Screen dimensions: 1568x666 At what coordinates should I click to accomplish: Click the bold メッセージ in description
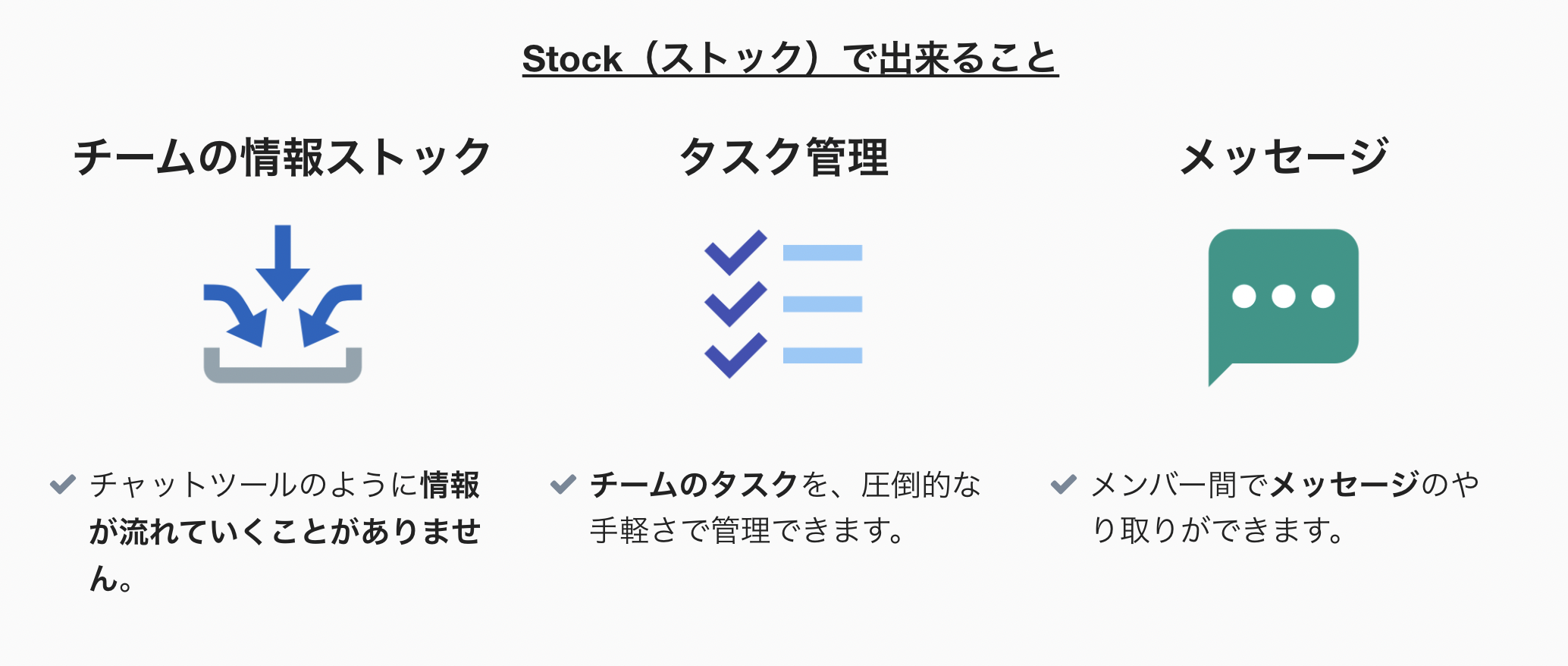click(x=1345, y=485)
